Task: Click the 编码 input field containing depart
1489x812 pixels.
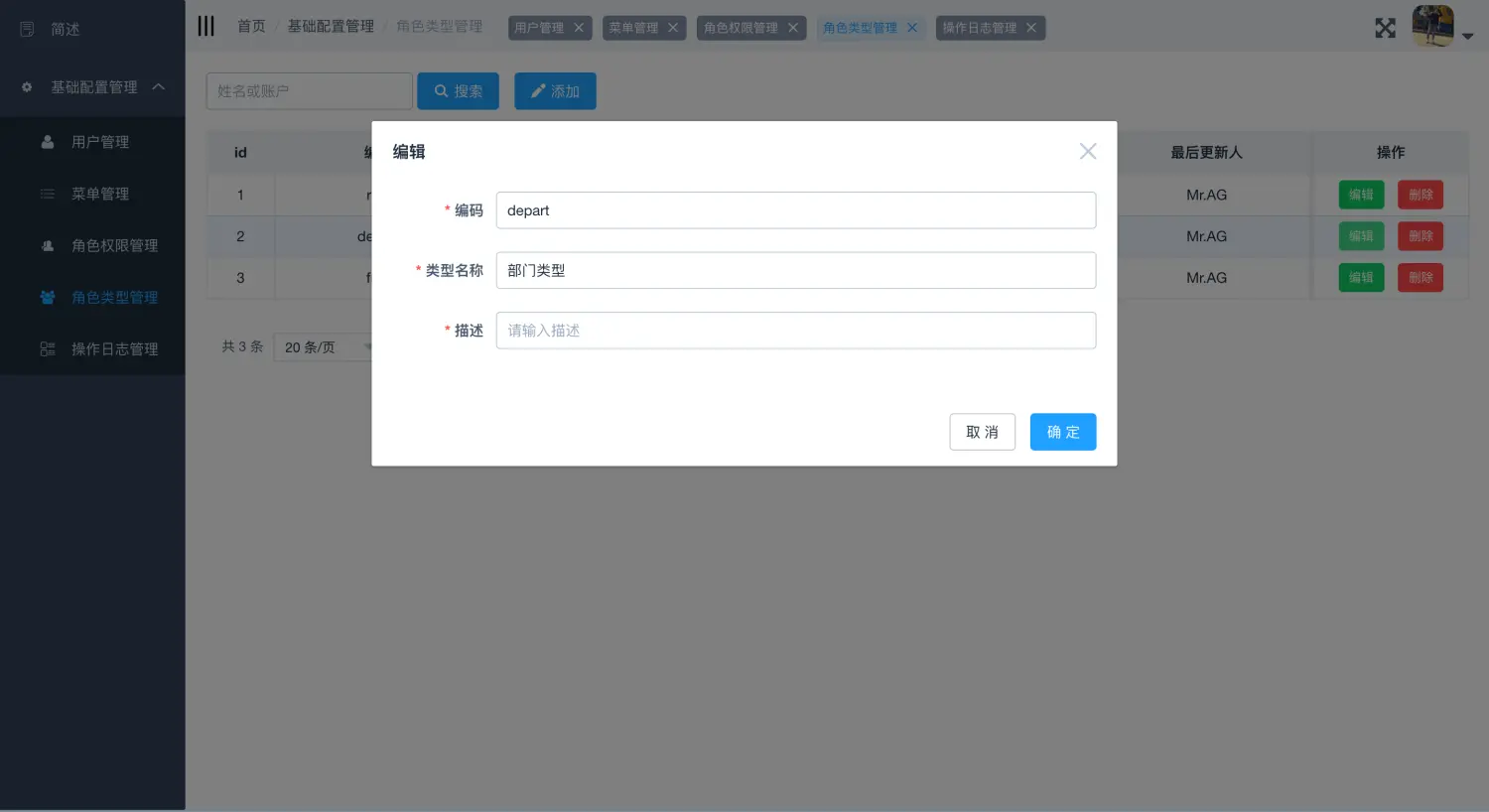Action: click(x=796, y=210)
